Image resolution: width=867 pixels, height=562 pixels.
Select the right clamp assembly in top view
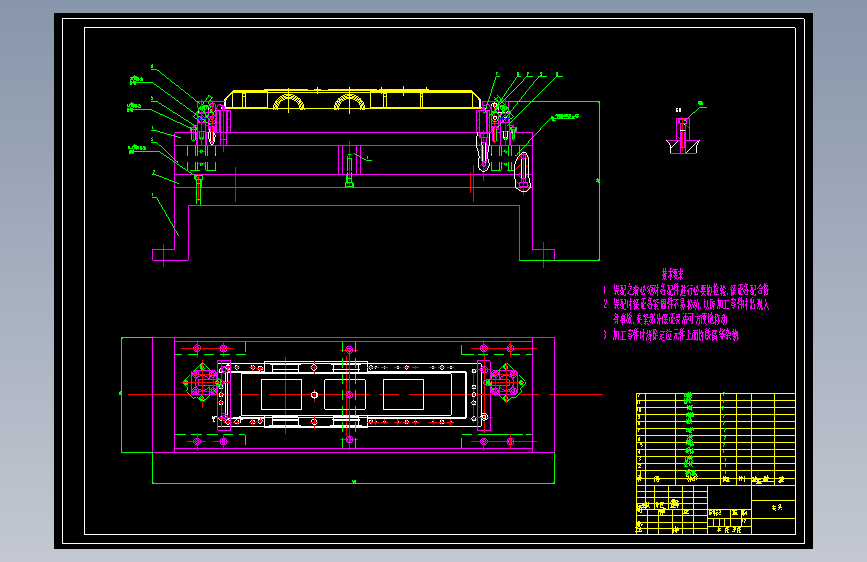[x=505, y=382]
